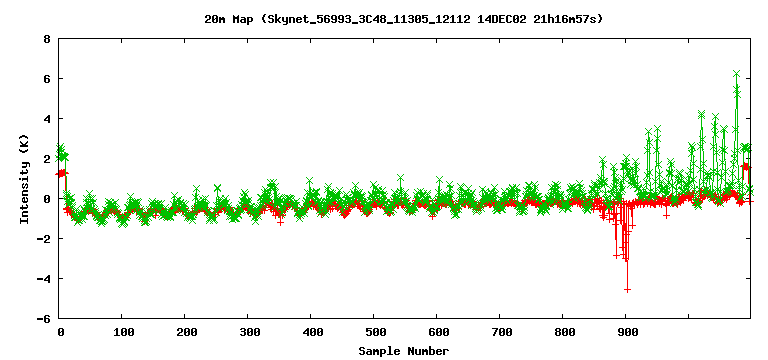
Task: Click the y-axis tick label 6
Action: pos(48,79)
